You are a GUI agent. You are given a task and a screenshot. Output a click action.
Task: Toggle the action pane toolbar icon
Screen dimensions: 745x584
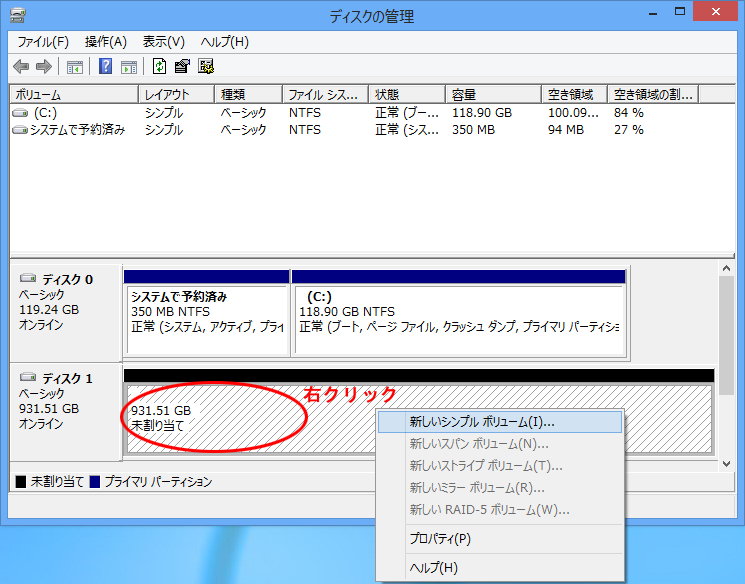(x=128, y=67)
